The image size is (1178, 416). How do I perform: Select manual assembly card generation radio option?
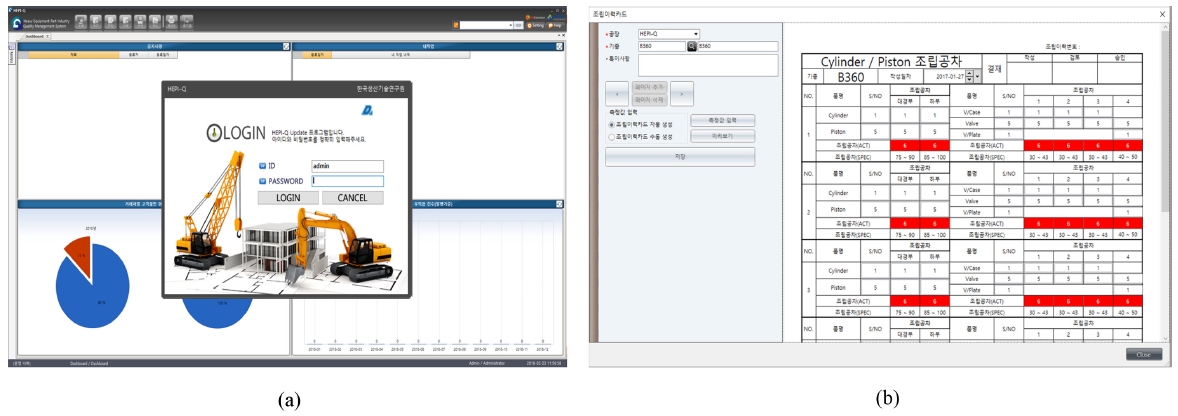pos(611,136)
